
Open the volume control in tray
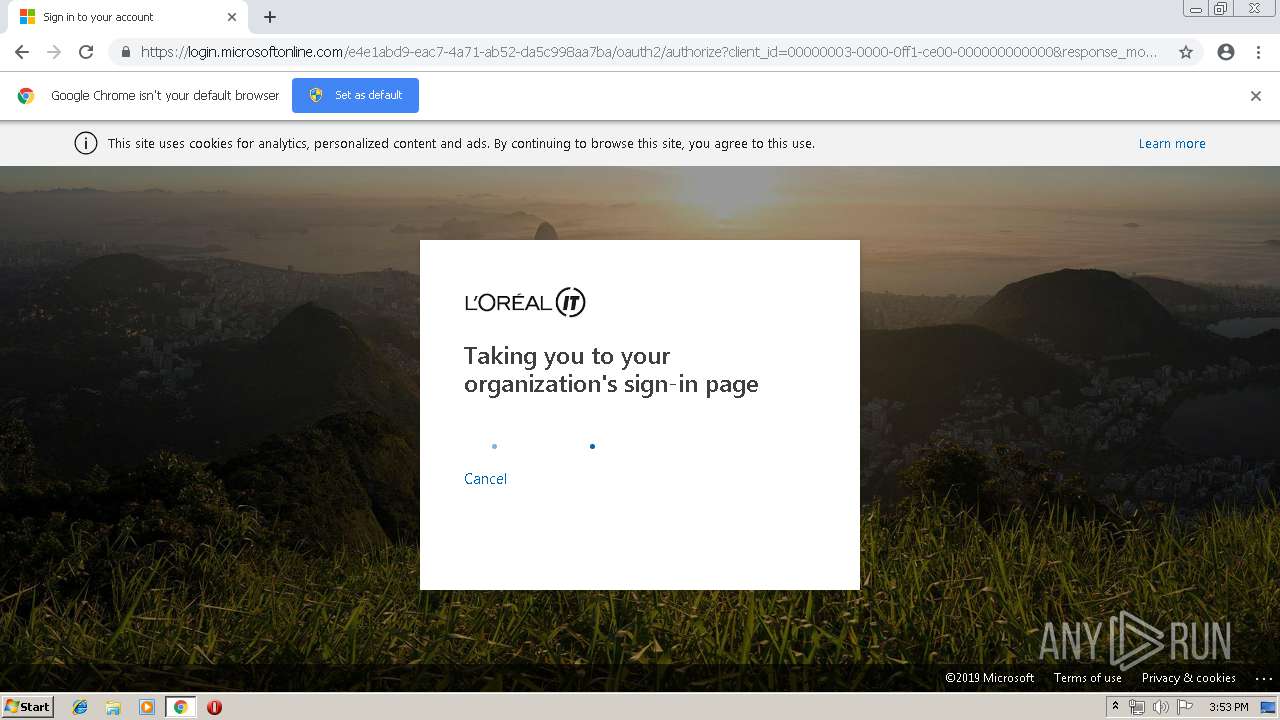click(1161, 707)
